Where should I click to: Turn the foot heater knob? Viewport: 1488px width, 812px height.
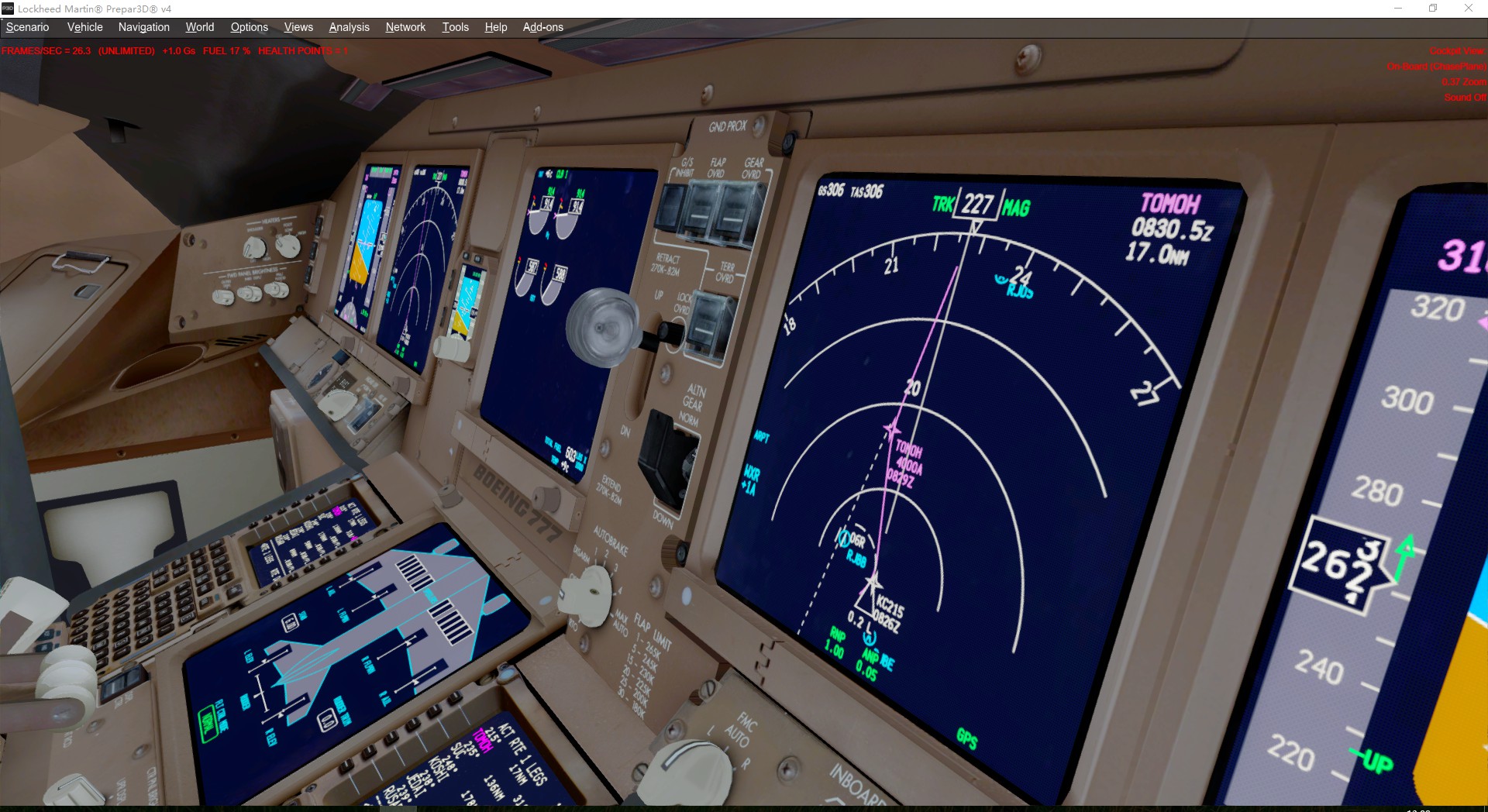pos(288,245)
